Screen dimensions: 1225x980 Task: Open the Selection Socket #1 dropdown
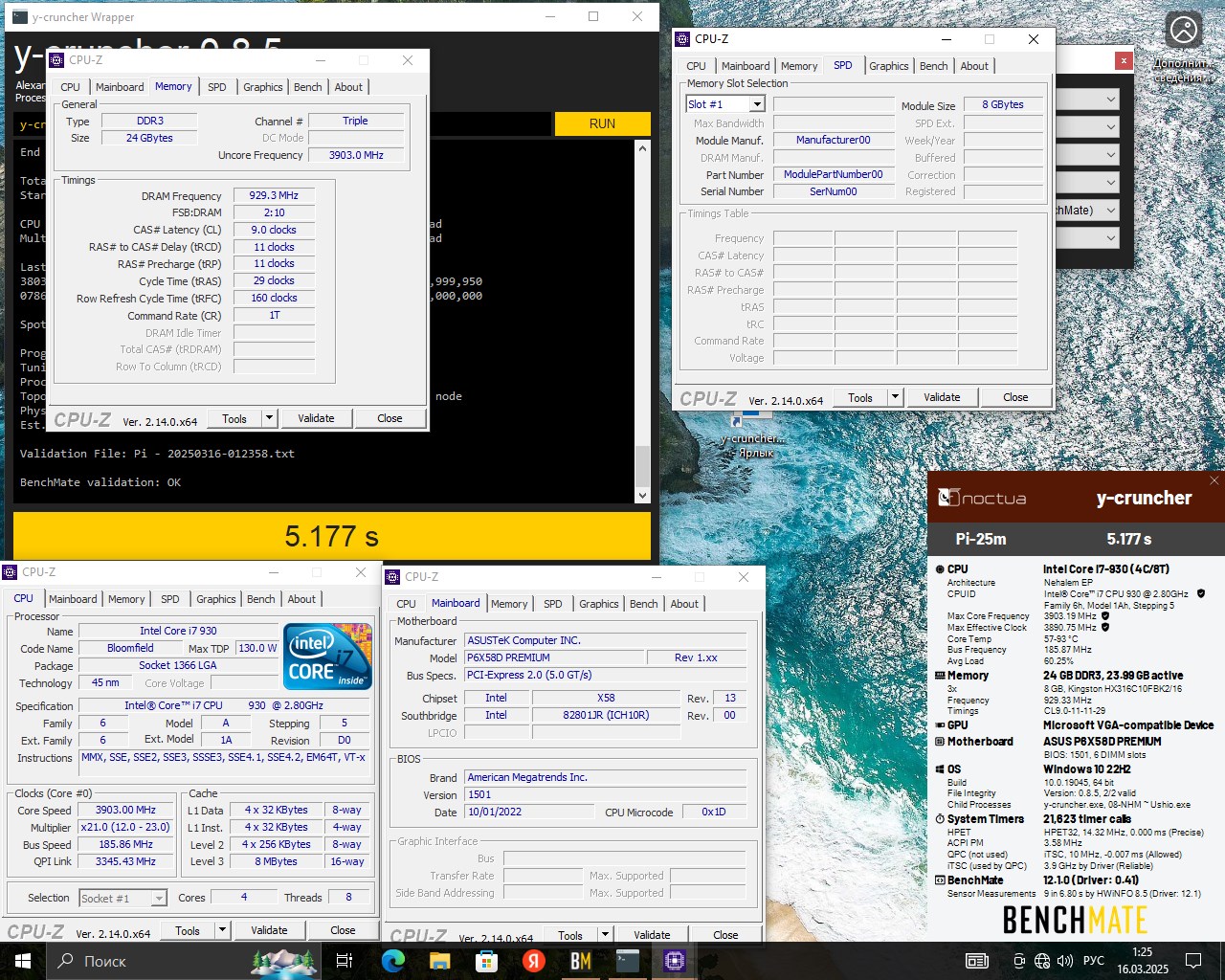[x=159, y=898]
